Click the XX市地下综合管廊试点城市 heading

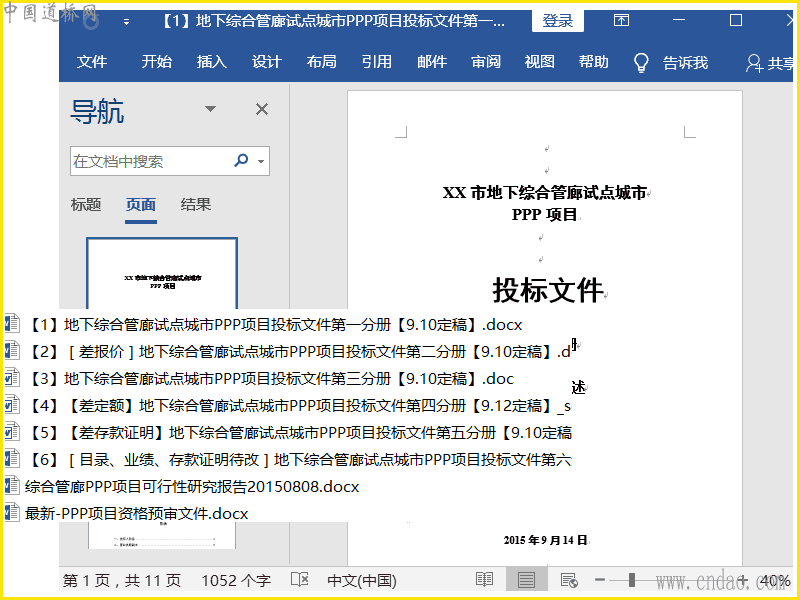(544, 193)
